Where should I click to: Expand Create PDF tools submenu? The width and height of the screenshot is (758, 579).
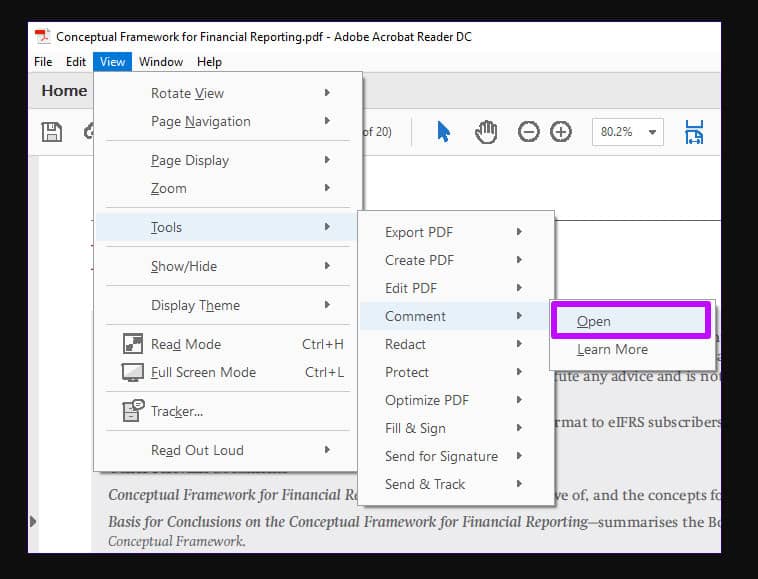455,260
